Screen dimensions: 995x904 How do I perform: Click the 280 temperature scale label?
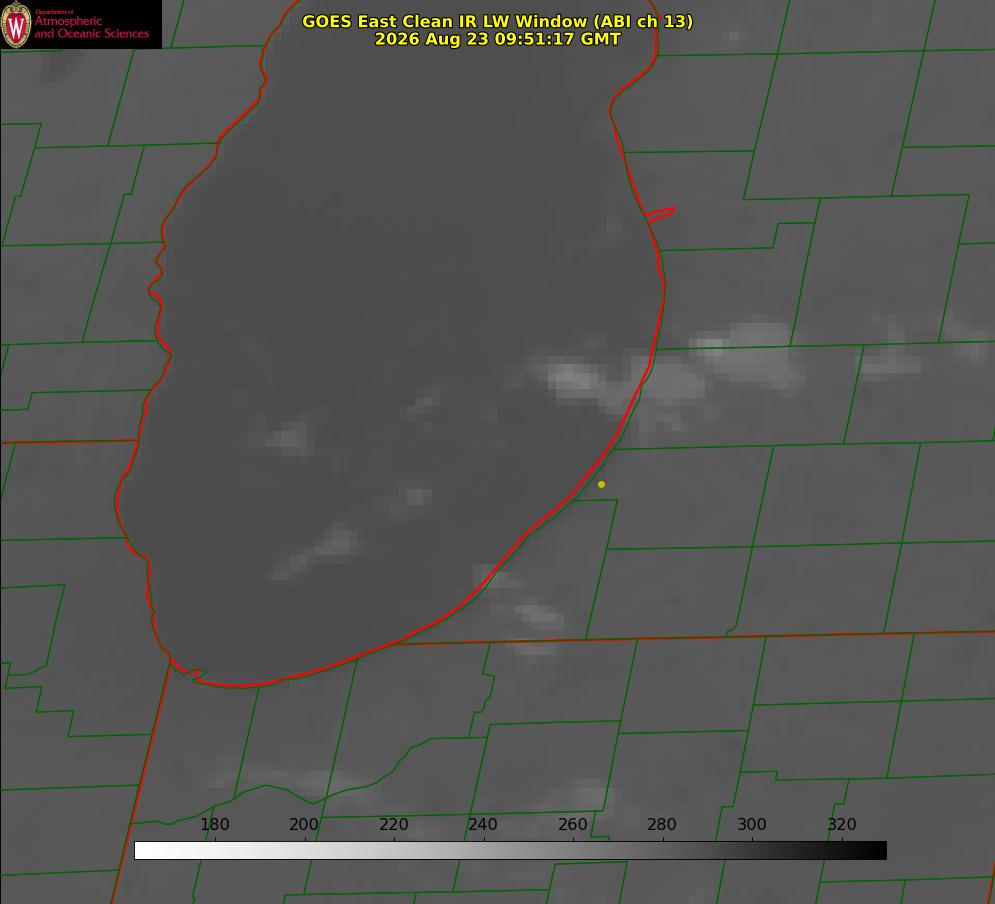(x=662, y=824)
